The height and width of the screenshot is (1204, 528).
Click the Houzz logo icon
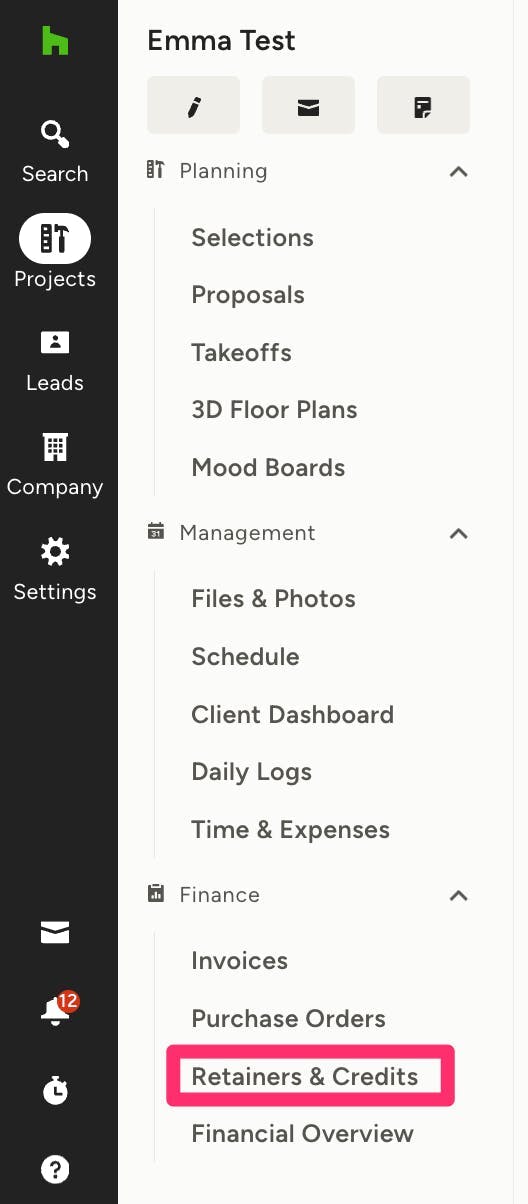55,41
